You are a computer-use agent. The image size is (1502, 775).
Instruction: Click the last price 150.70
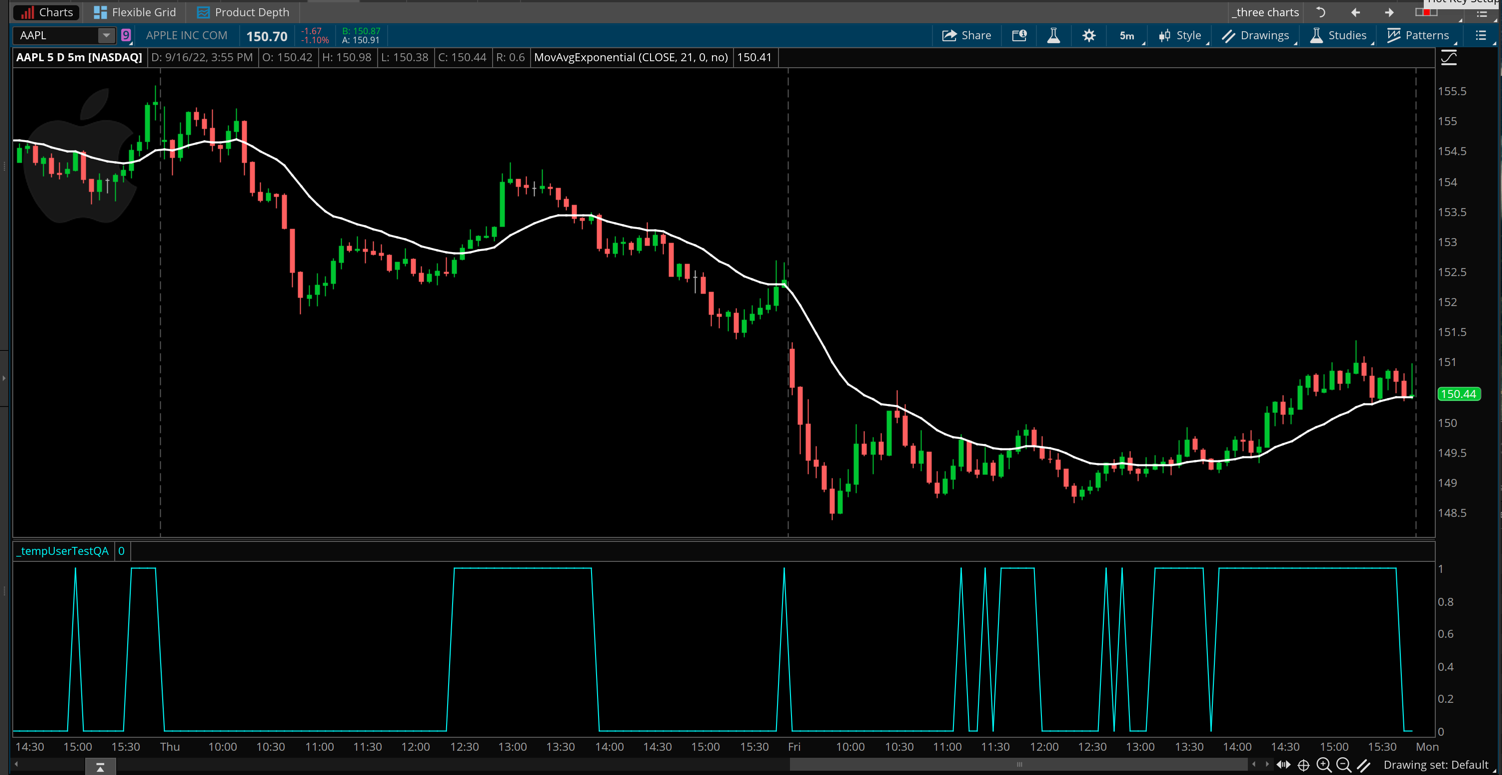(x=267, y=36)
